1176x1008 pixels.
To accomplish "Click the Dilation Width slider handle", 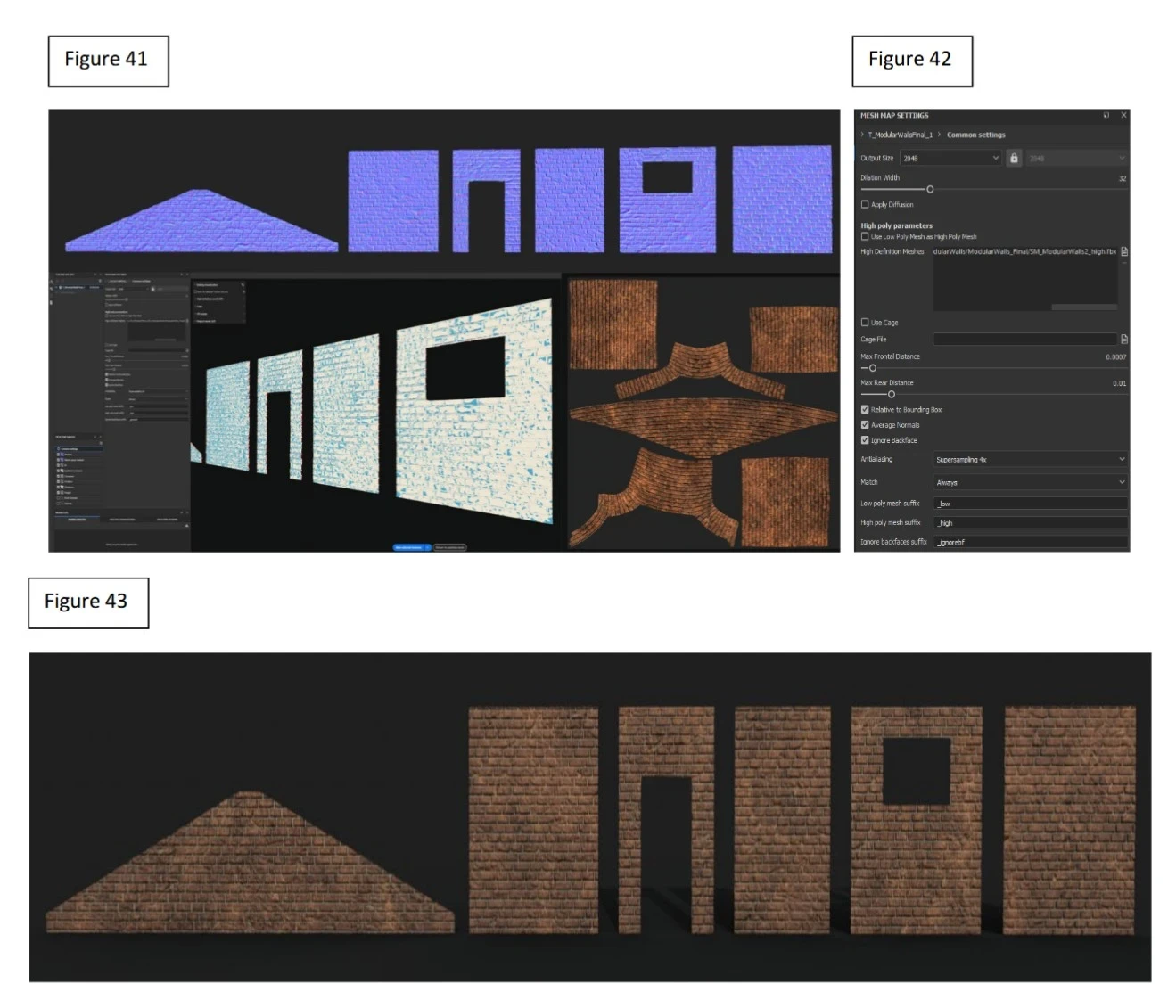I will [930, 189].
